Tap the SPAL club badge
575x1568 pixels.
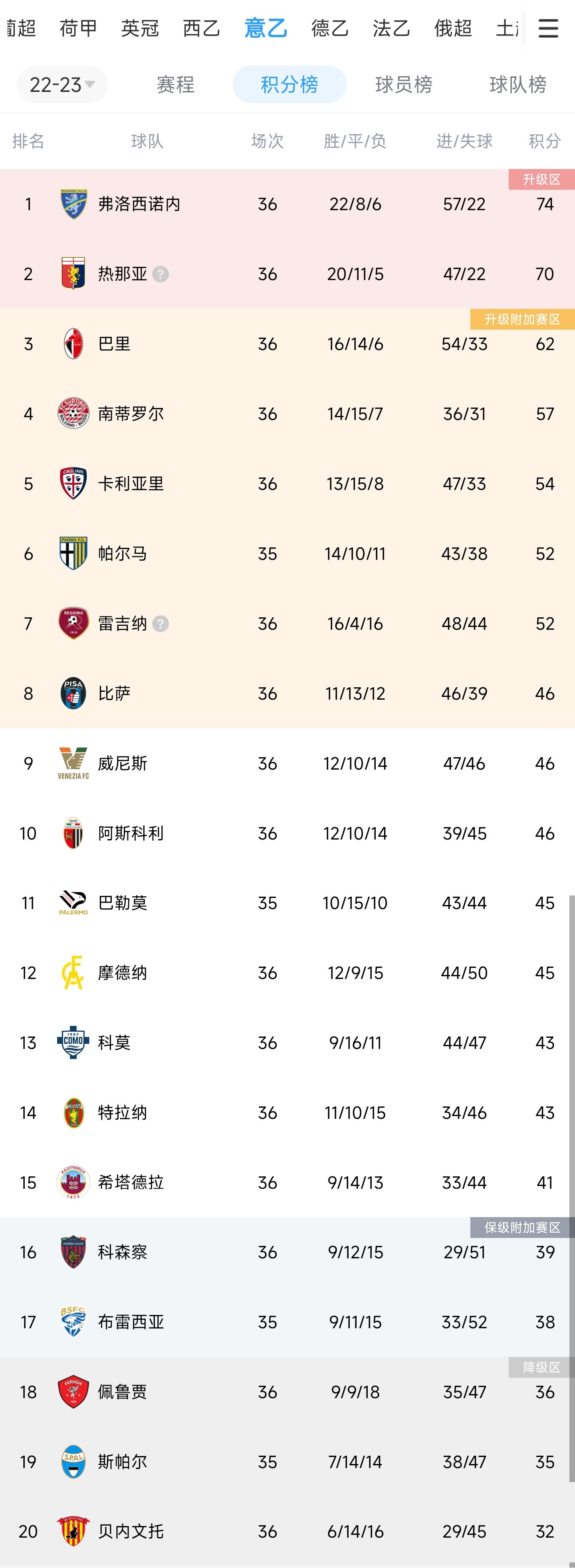pos(73,1462)
